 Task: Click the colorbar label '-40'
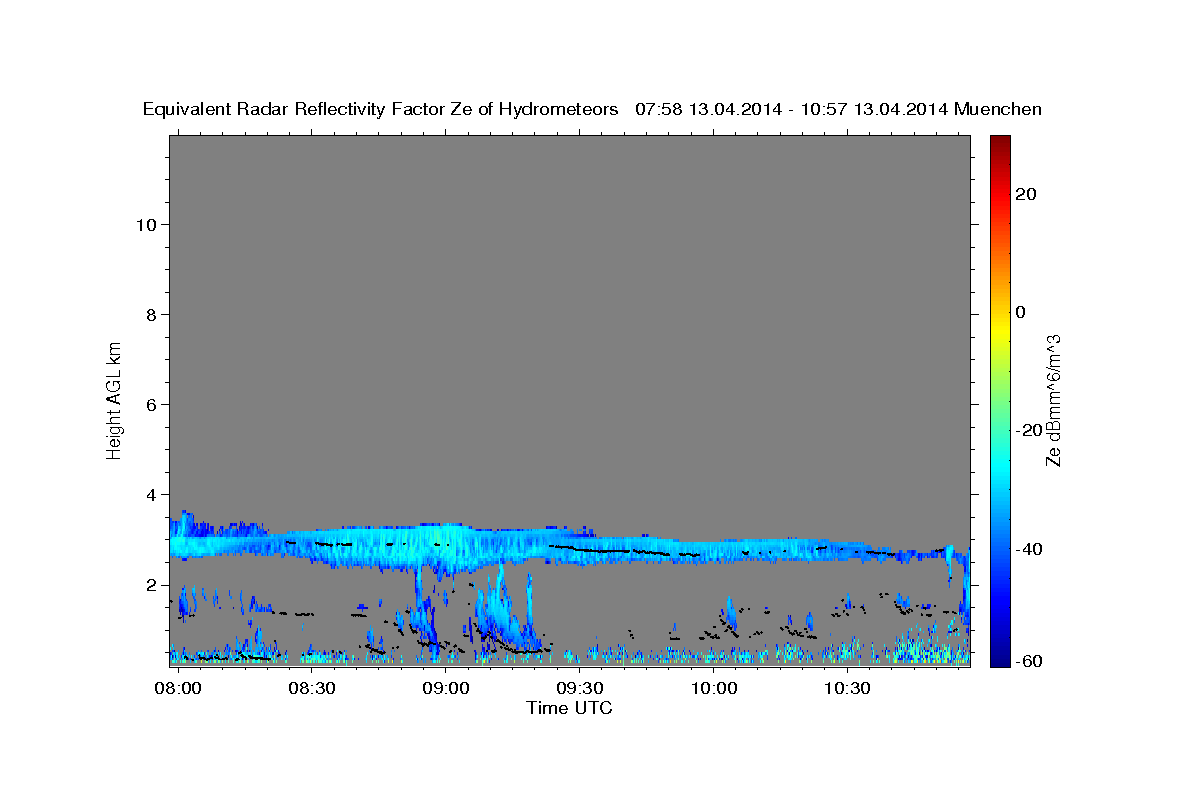pyautogui.click(x=1029, y=549)
